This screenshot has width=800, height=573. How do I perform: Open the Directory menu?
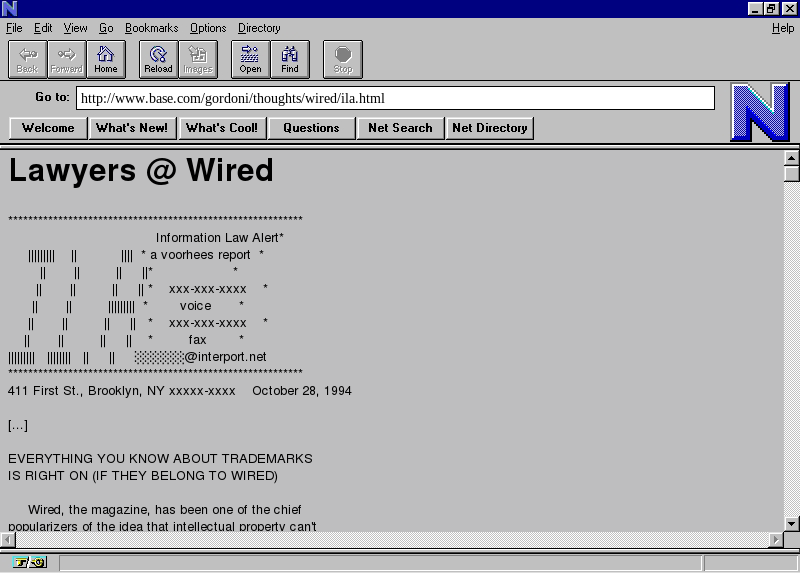(x=259, y=28)
